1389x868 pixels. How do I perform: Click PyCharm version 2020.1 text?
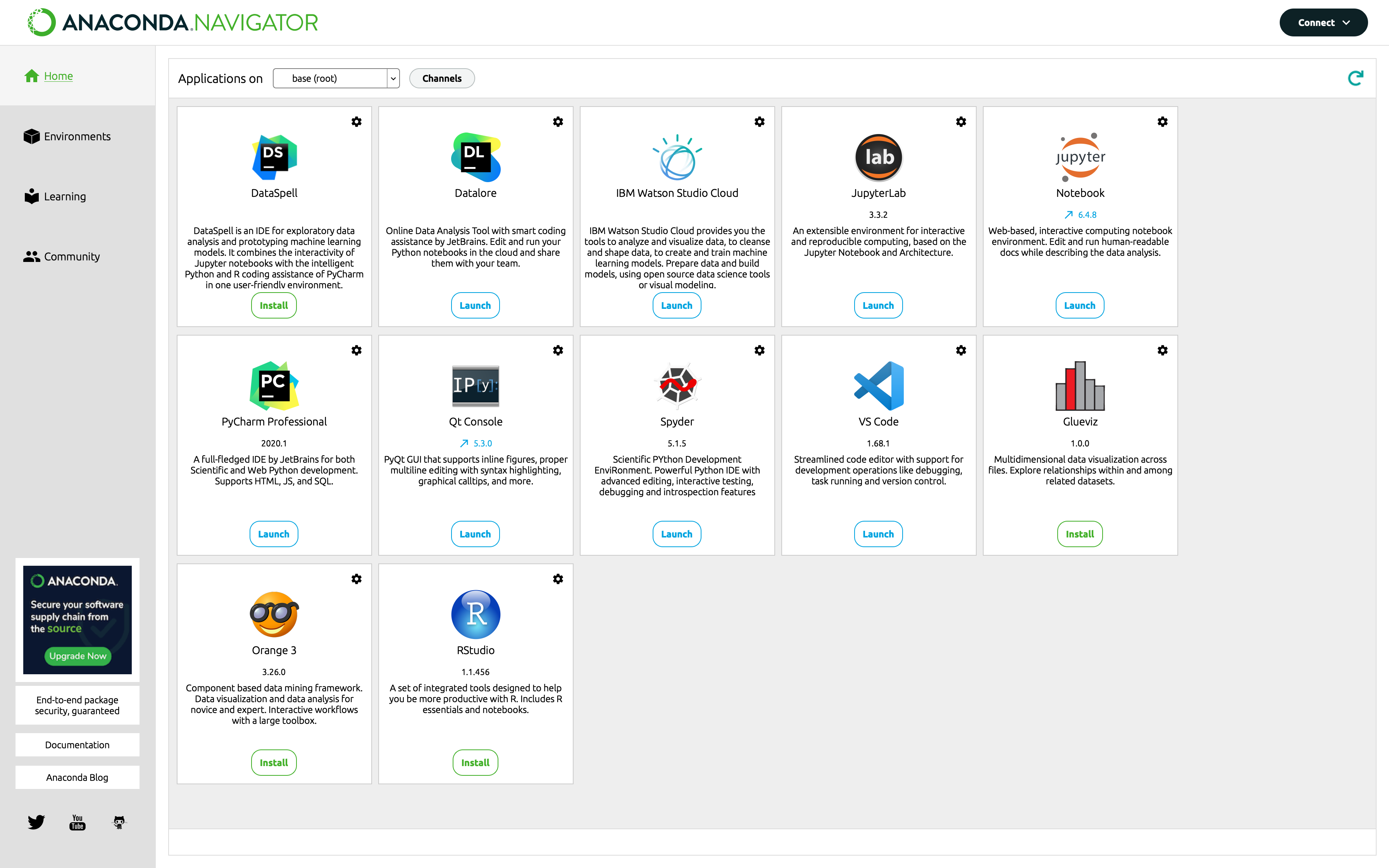(x=274, y=443)
